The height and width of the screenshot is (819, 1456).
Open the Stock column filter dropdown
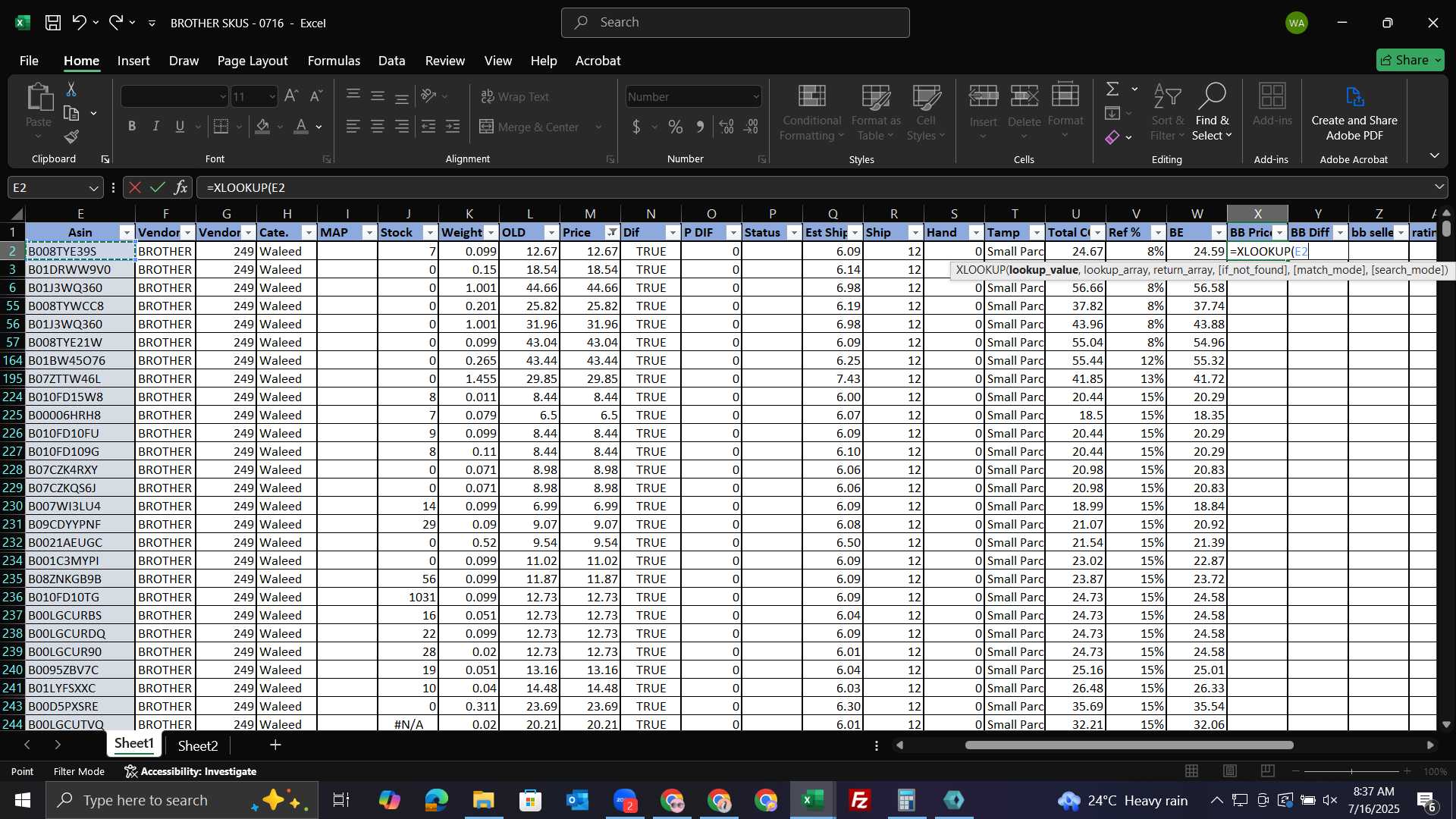(x=430, y=233)
